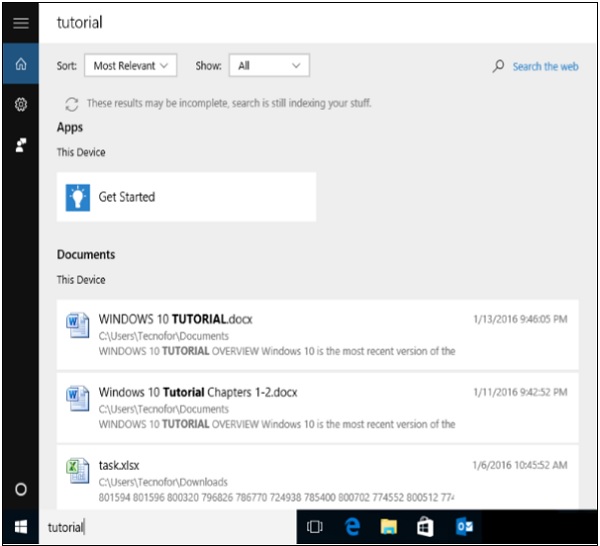Open the Windows Start button
This screenshot has width=600, height=546.
pos(20,526)
